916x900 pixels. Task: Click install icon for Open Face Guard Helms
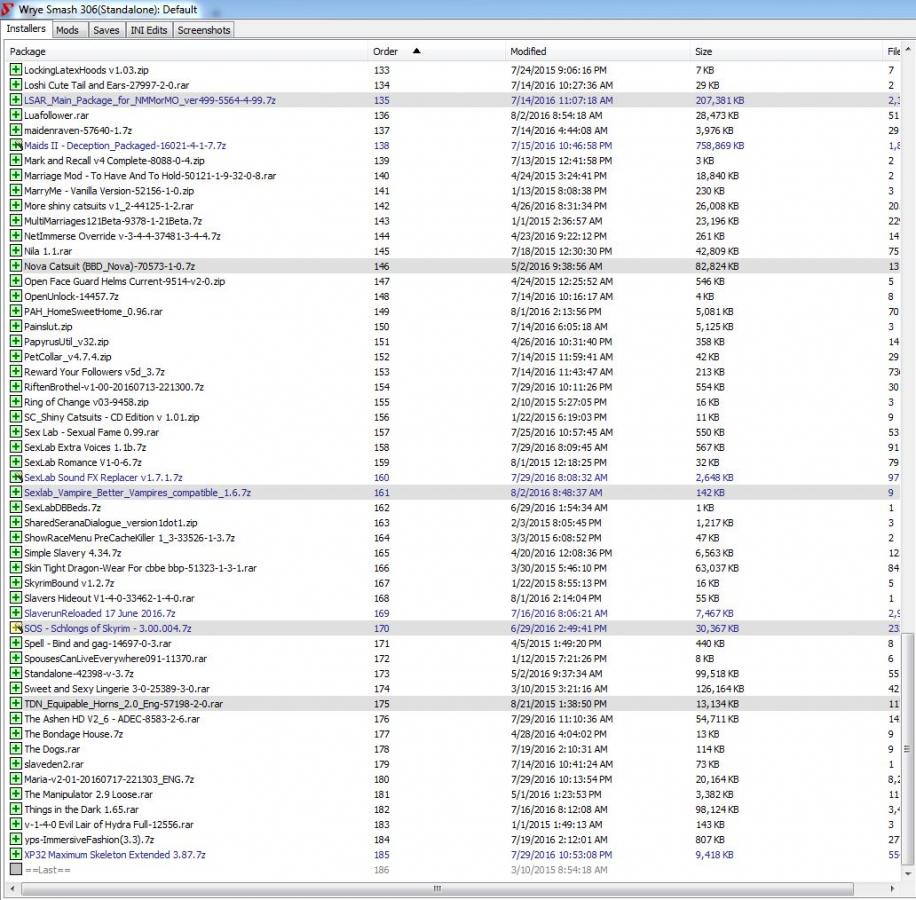coord(16,281)
